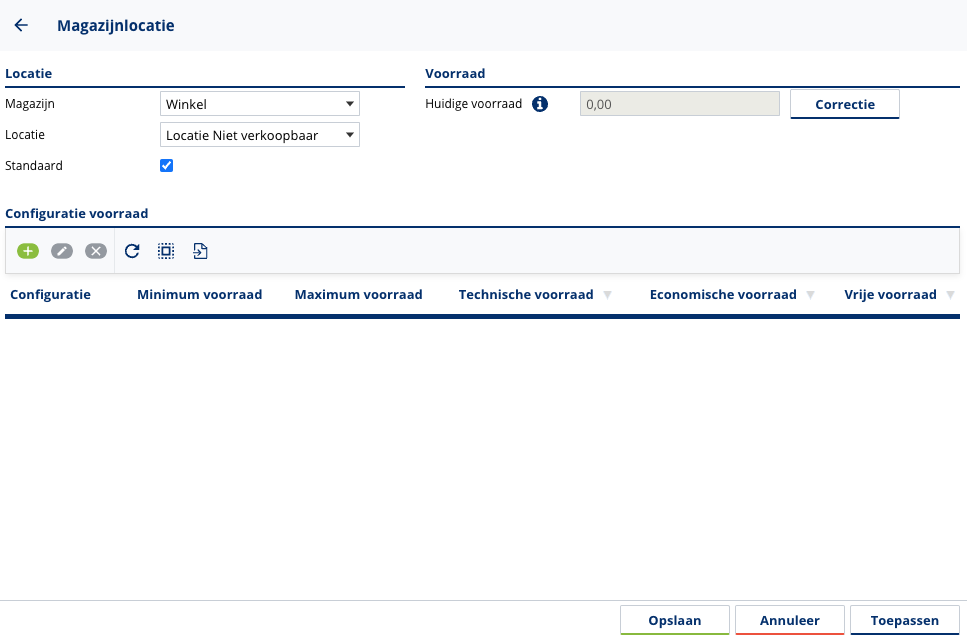Screen dimensions: 967x637
Task: Click the Huidige voorraad input field
Action: (679, 104)
